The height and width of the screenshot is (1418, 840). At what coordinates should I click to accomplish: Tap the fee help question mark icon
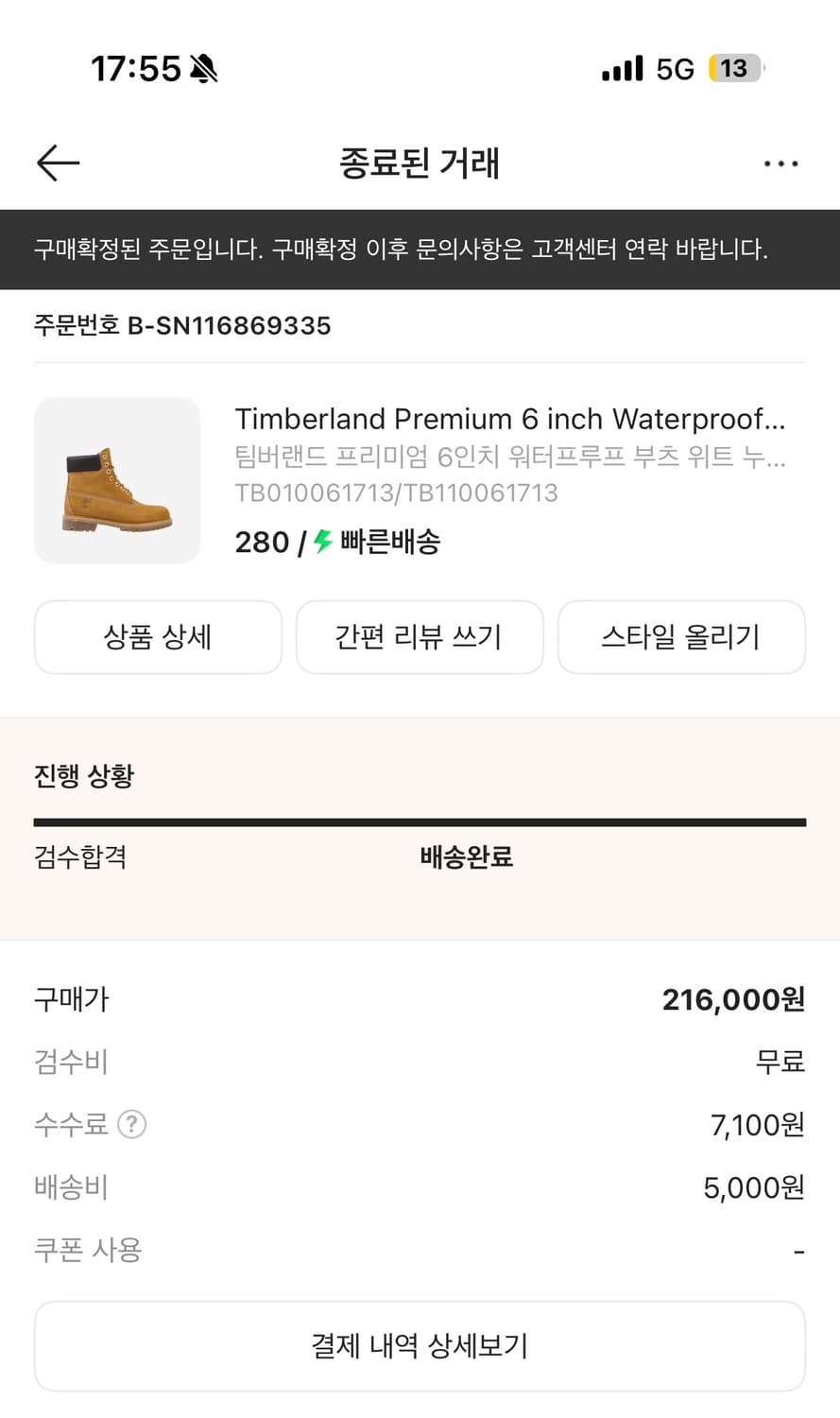[131, 1124]
